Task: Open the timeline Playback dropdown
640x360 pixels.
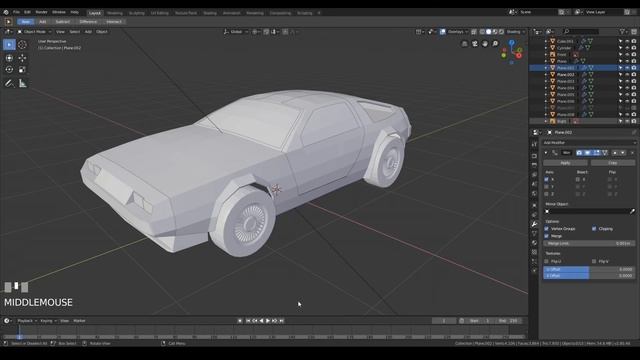Action: 27,321
